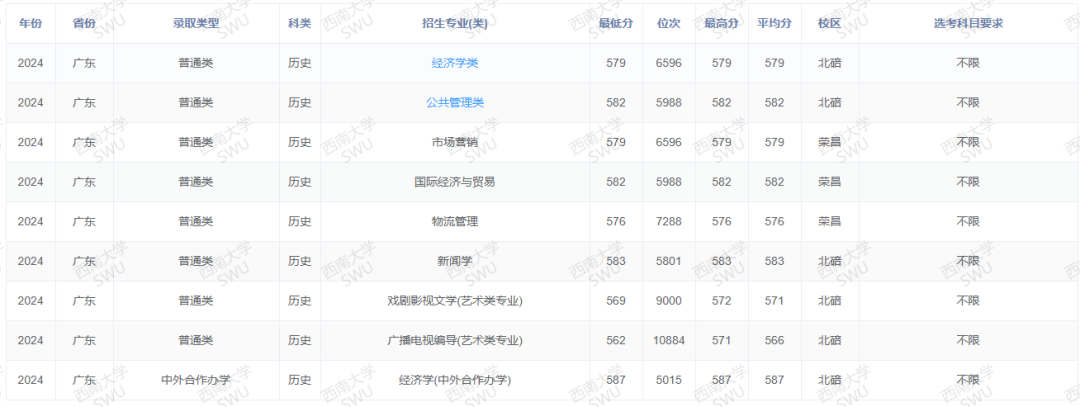Click the 北碚 campus cell for 新闻学
Image resolution: width=1080 pixels, height=407 pixels.
[x=830, y=262]
